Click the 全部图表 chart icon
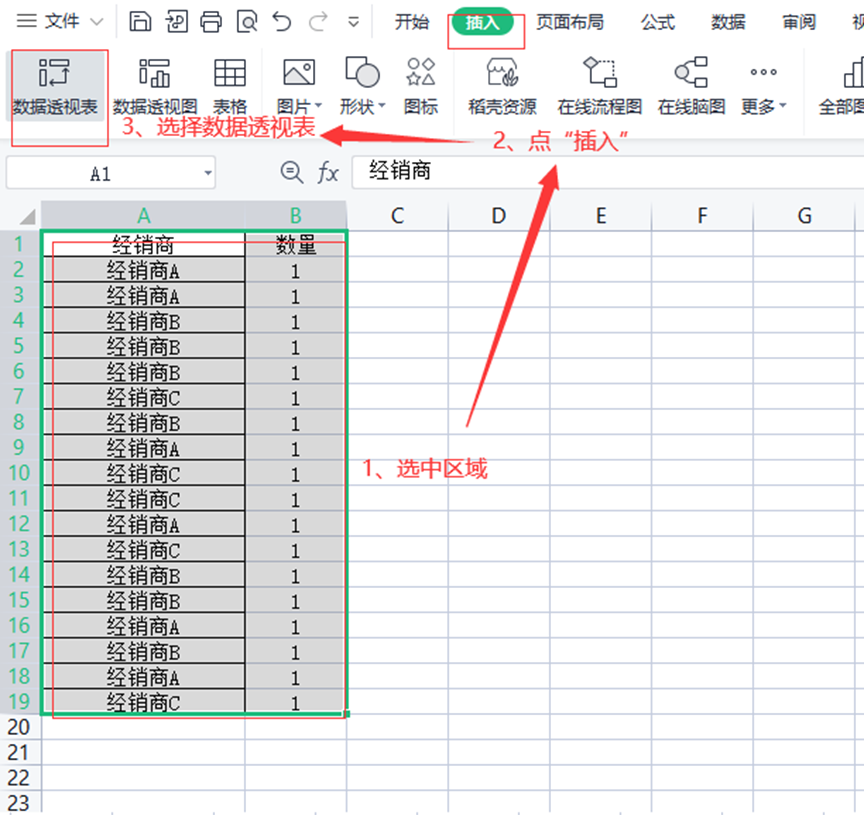The image size is (864, 815). [x=853, y=73]
